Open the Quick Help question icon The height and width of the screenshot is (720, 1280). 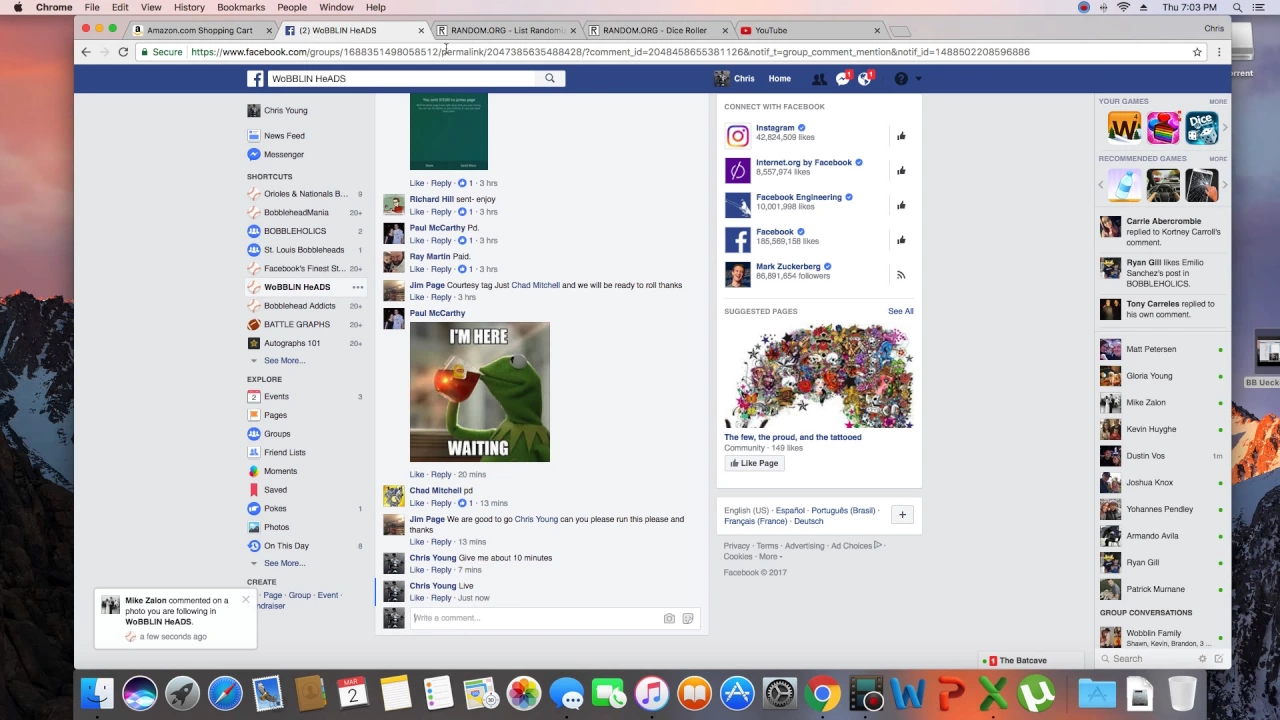coord(901,79)
